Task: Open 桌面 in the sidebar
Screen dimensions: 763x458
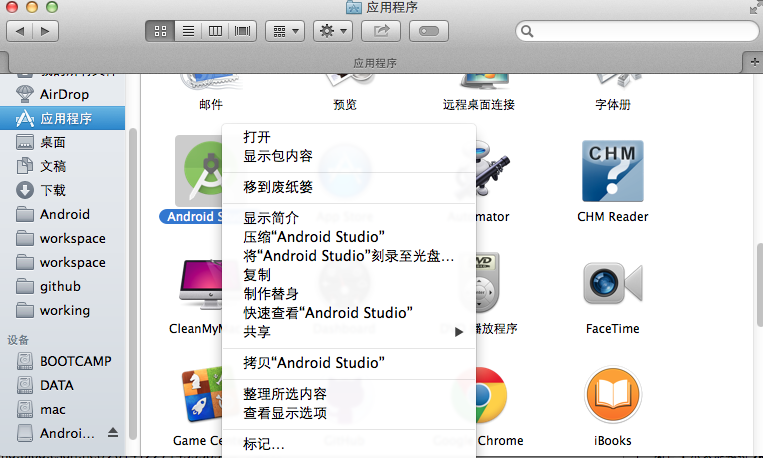Action: pyautogui.click(x=62, y=142)
